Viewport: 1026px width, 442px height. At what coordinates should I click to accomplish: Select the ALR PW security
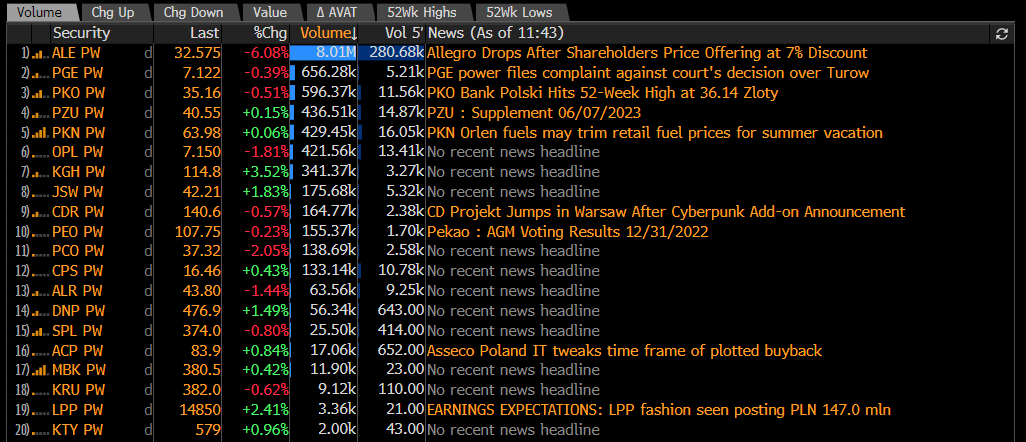click(x=77, y=291)
